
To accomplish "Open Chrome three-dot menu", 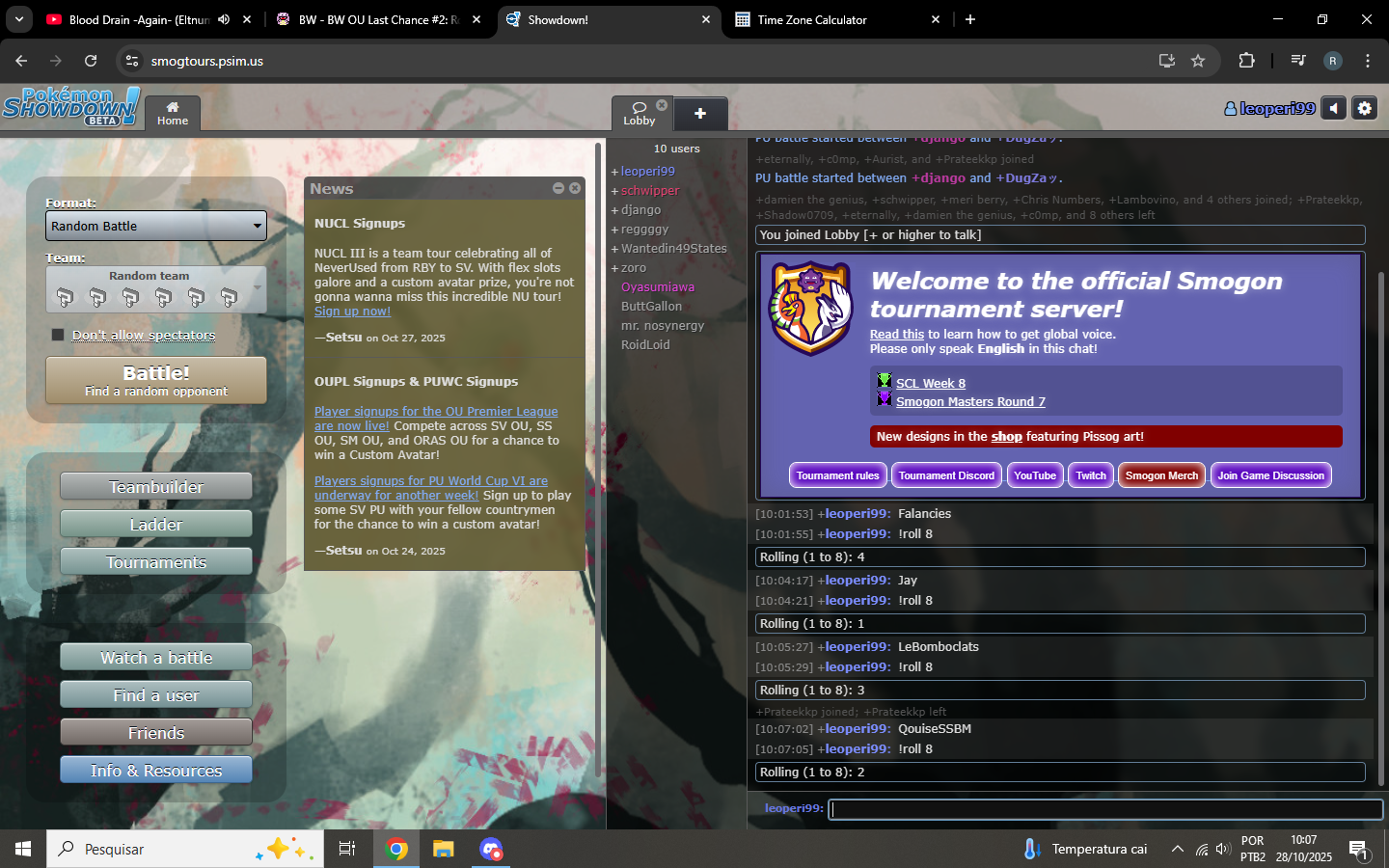I will (1368, 61).
